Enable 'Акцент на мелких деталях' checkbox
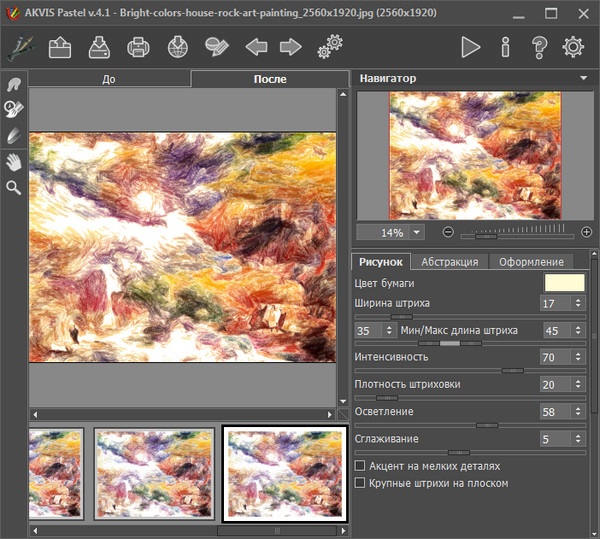 [361, 466]
